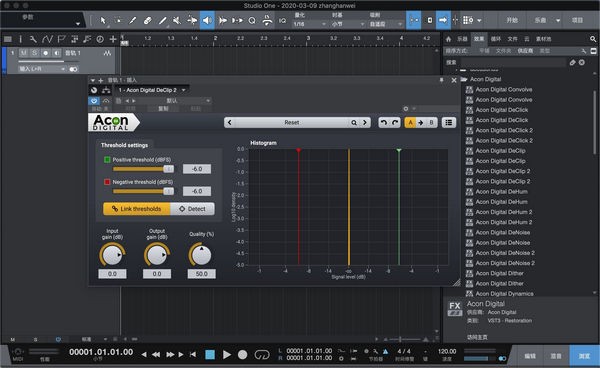Toggle loop mode in transport bar

click(262, 355)
